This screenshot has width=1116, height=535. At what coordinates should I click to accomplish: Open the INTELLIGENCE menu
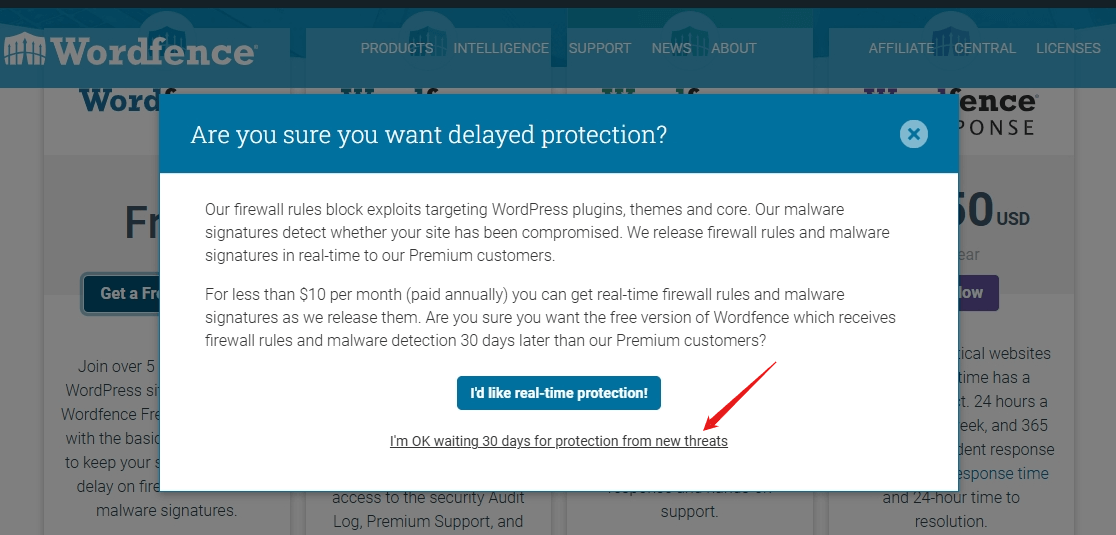(x=500, y=48)
